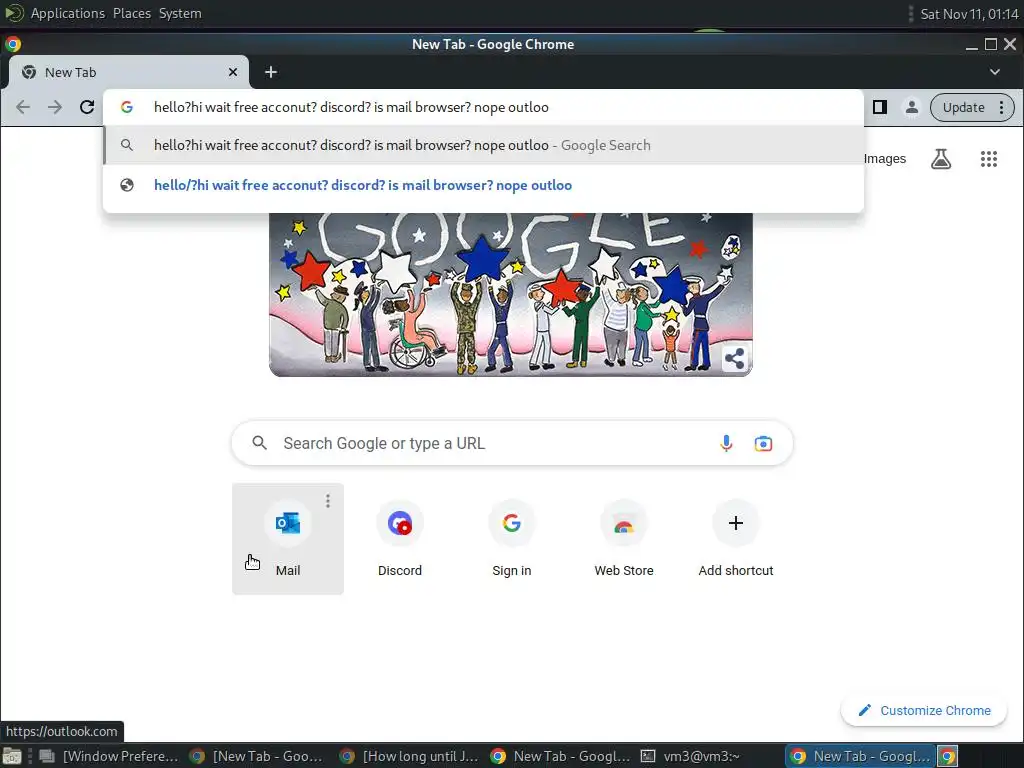Switch to vm3@vm3:~ terminal taskbar item
1024x768 pixels.
pyautogui.click(x=692, y=756)
